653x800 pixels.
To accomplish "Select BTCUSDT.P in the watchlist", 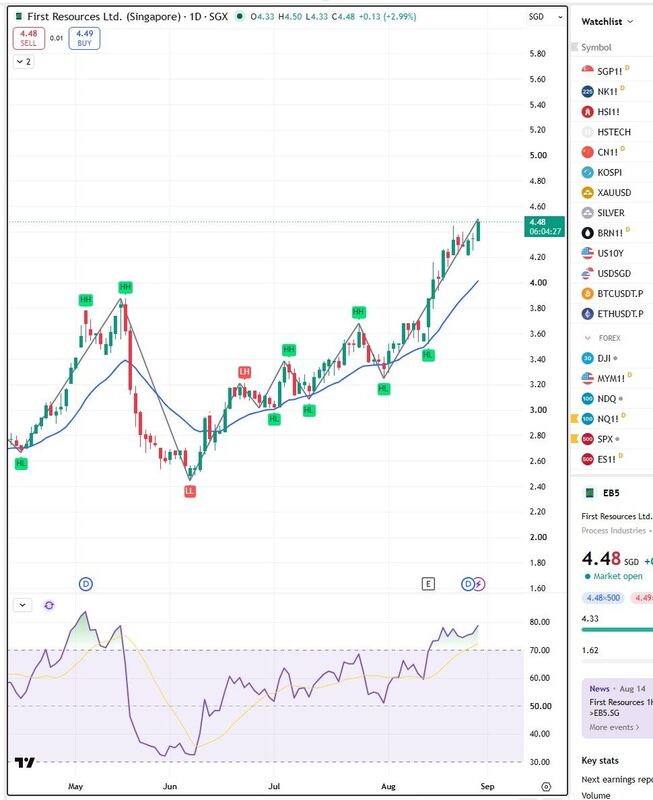I will pos(612,294).
